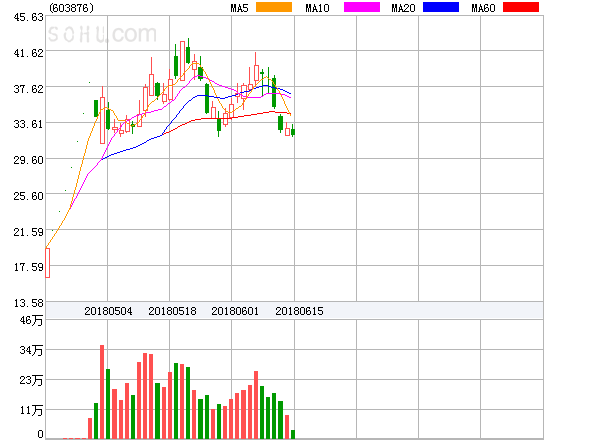Viewport: 600px width, 440px height.
Task: Click the MA20 legend label
Action: 403,8
